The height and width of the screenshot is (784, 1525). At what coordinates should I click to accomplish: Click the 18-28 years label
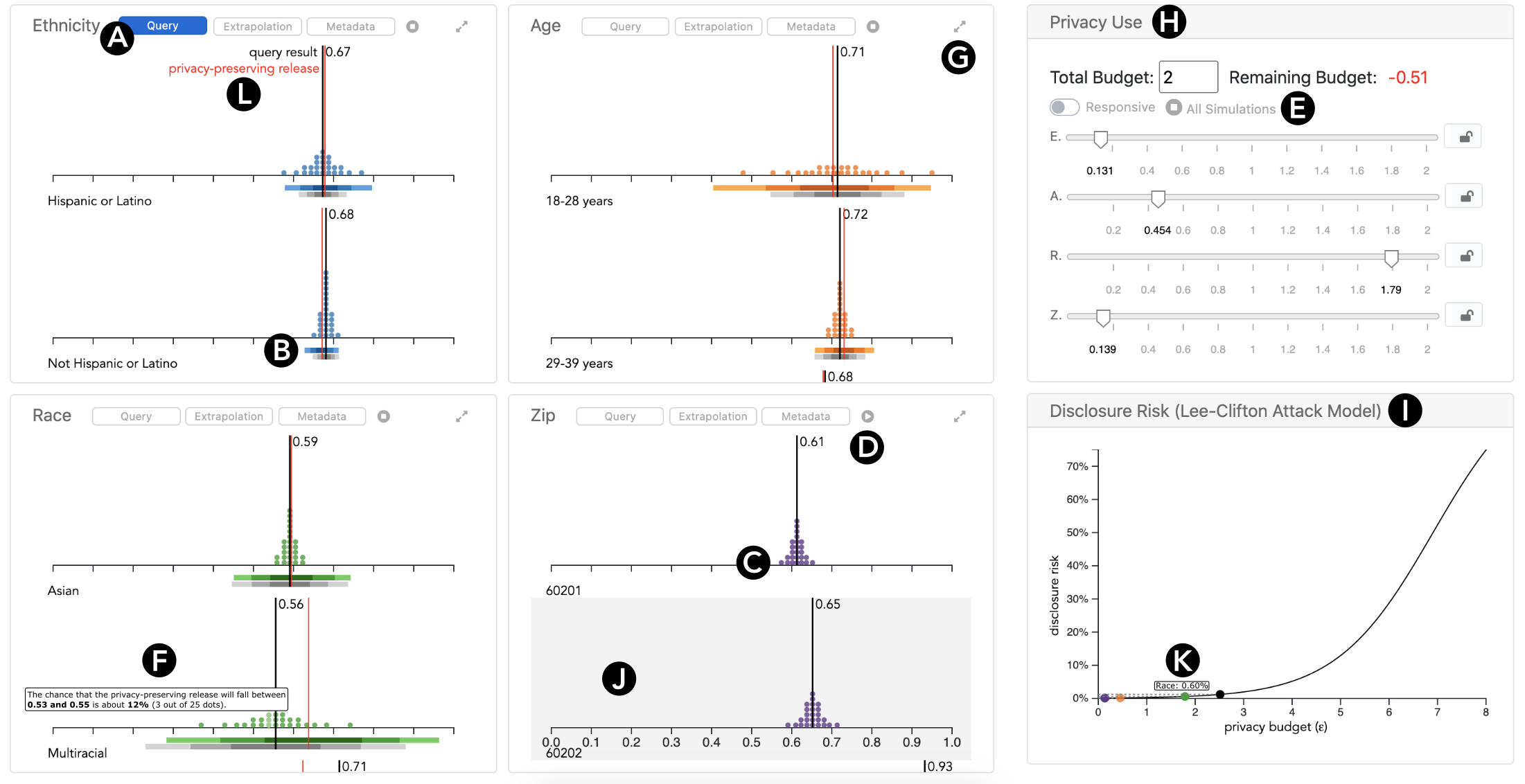[579, 201]
